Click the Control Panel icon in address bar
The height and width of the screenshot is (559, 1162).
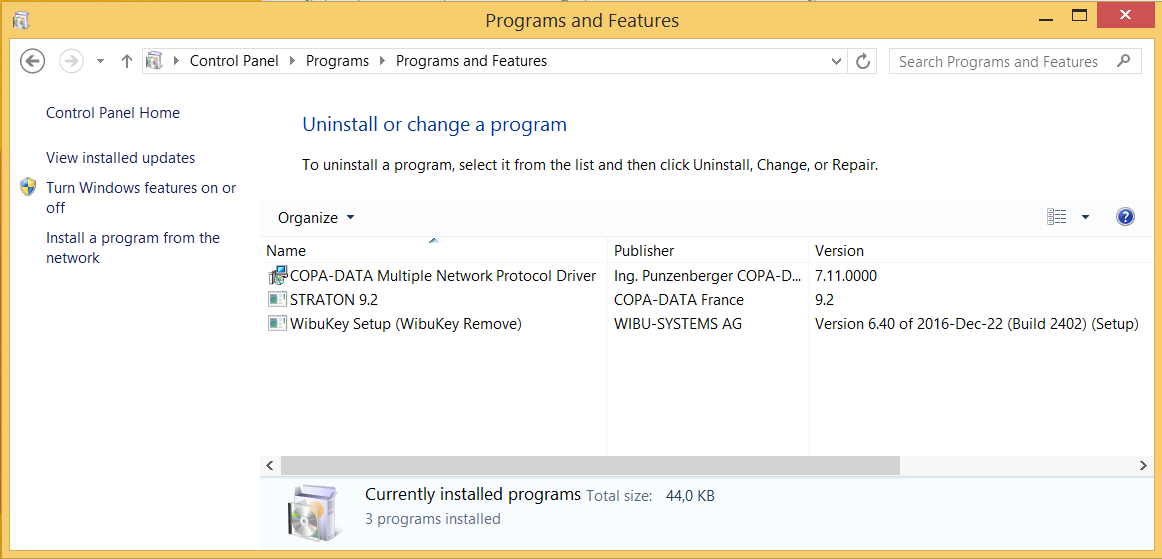tap(154, 61)
